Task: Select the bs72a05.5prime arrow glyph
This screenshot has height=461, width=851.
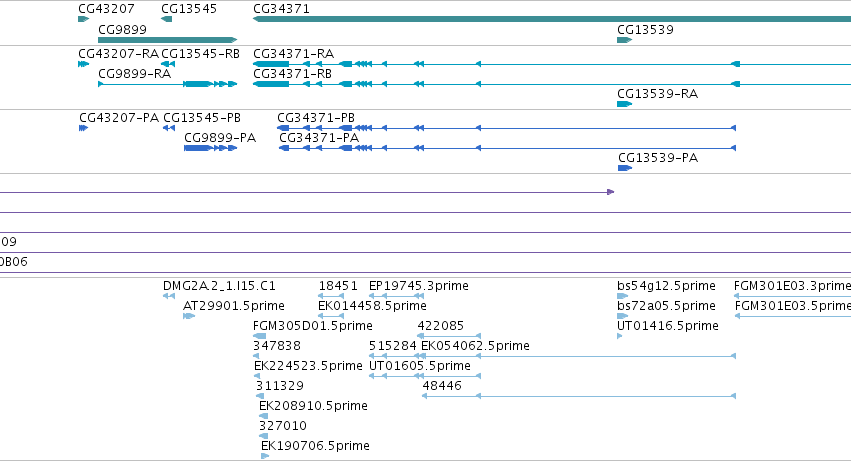Action: click(x=623, y=316)
